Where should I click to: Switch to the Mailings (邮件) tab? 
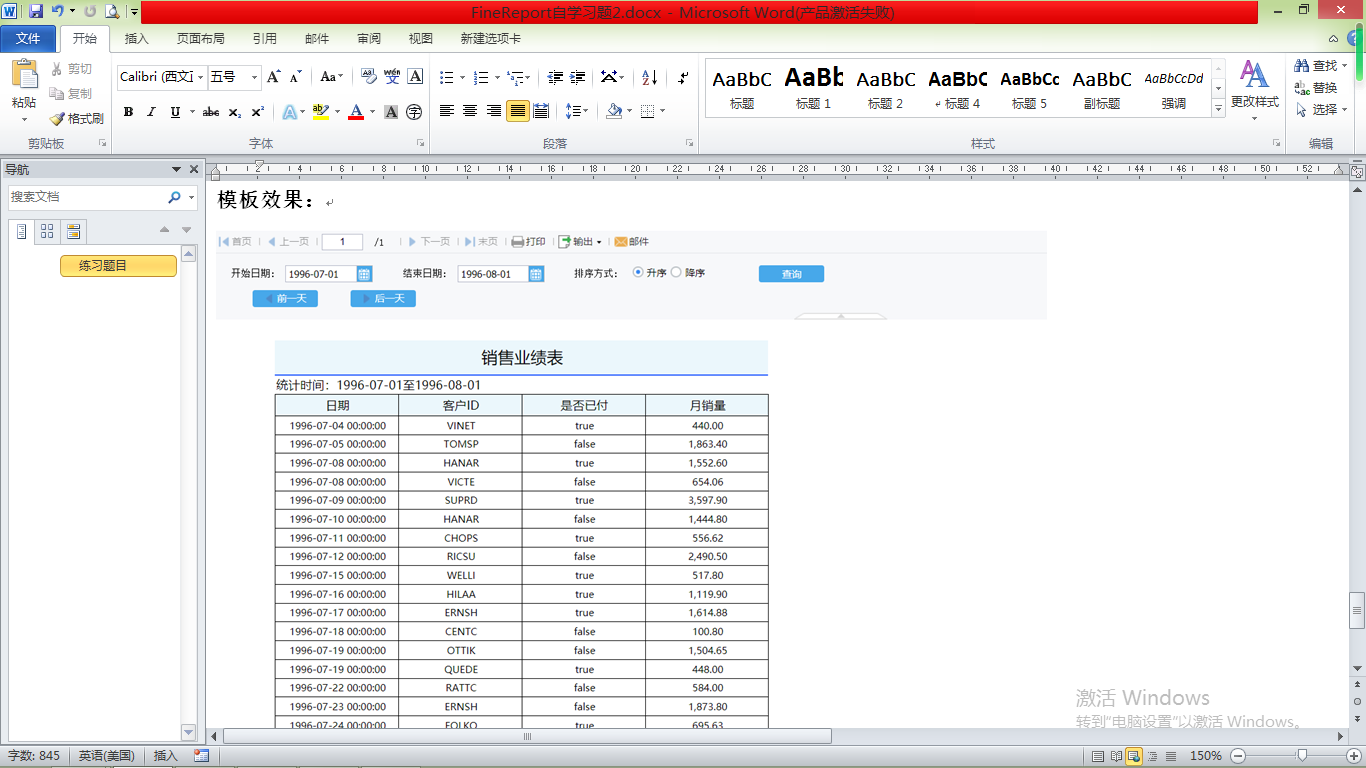(x=316, y=39)
